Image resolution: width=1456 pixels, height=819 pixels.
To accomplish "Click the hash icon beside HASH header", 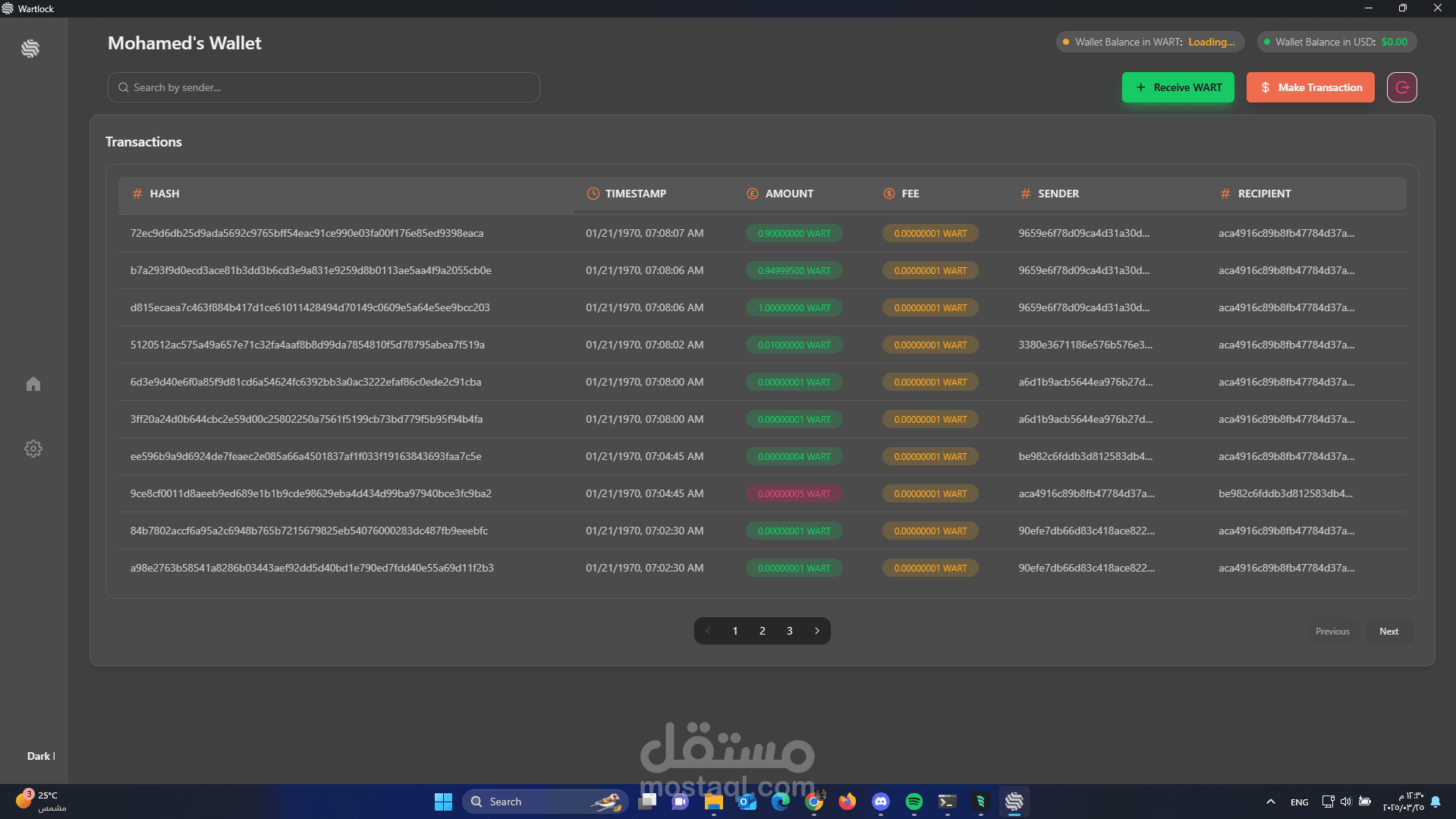I will [137, 194].
